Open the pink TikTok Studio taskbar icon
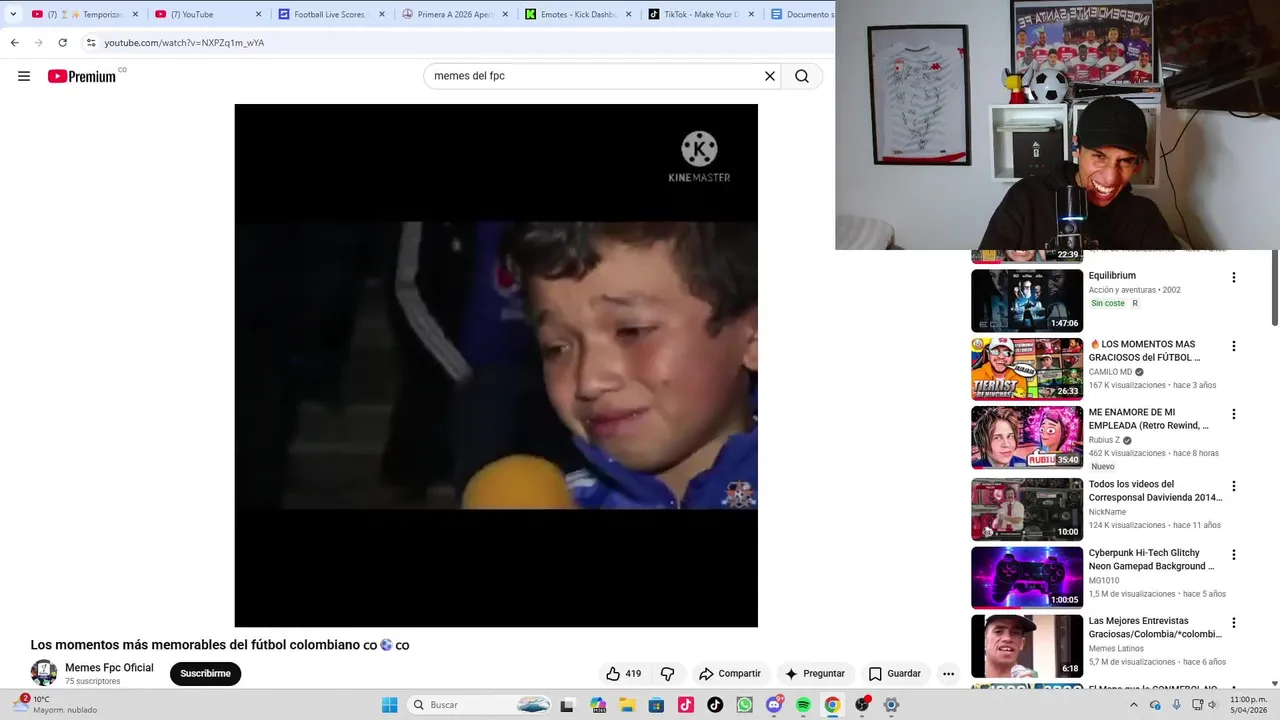1280x720 pixels. 686,705
